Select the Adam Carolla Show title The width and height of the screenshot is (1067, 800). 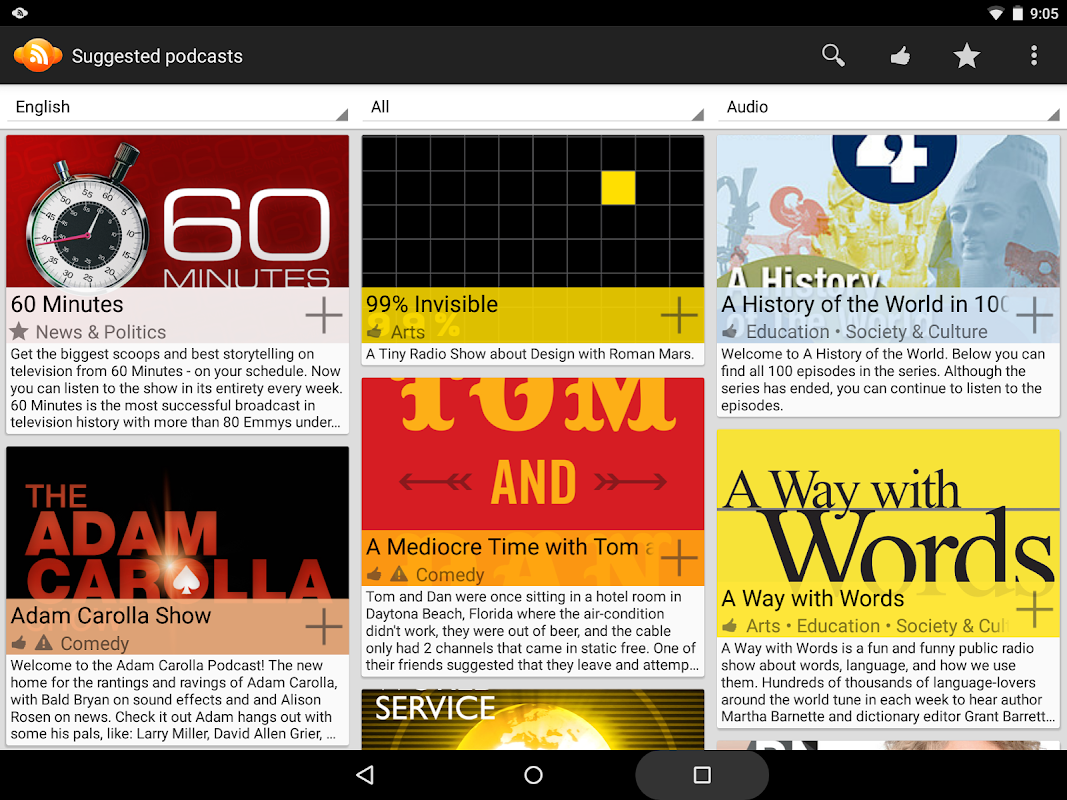pyautogui.click(x=111, y=616)
